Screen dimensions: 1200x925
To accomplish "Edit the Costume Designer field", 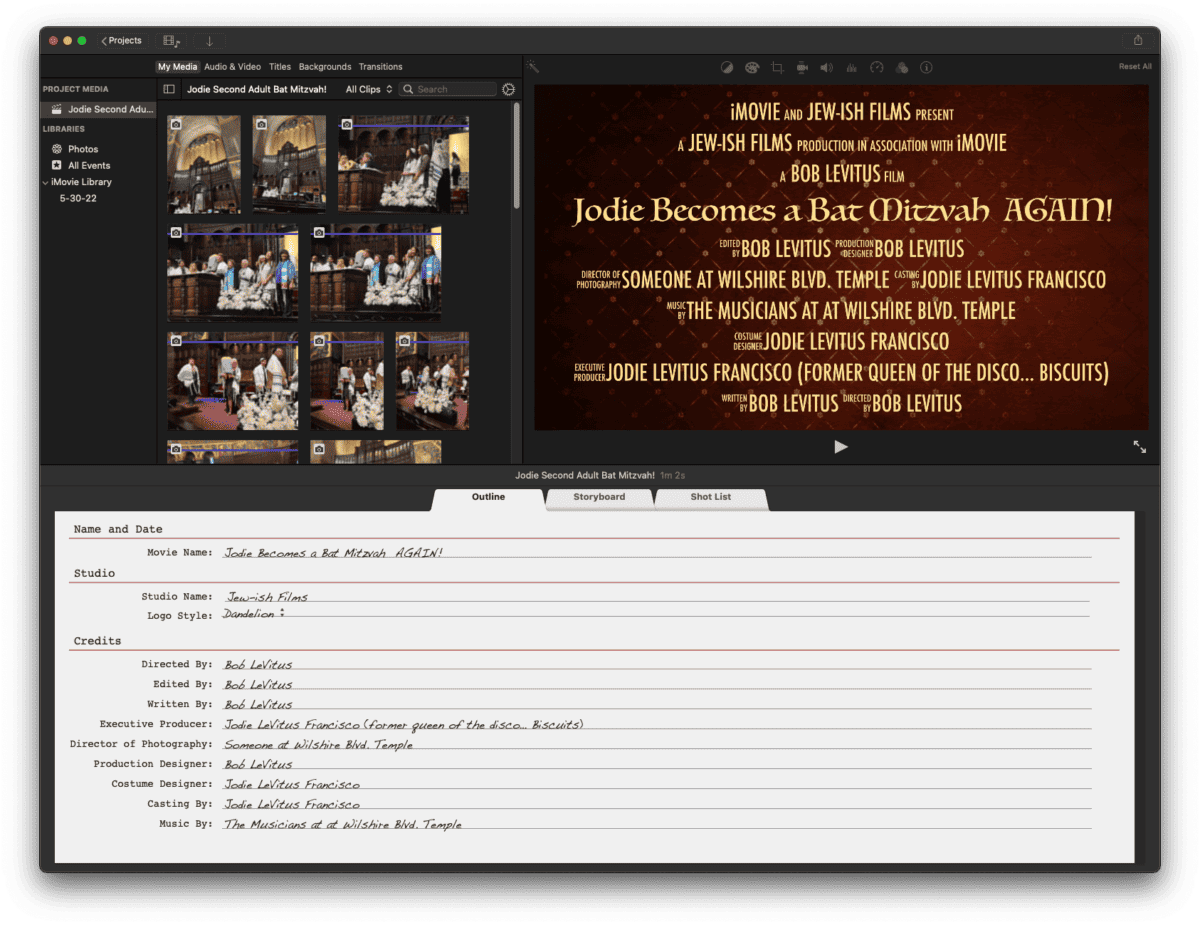I will [x=656, y=784].
